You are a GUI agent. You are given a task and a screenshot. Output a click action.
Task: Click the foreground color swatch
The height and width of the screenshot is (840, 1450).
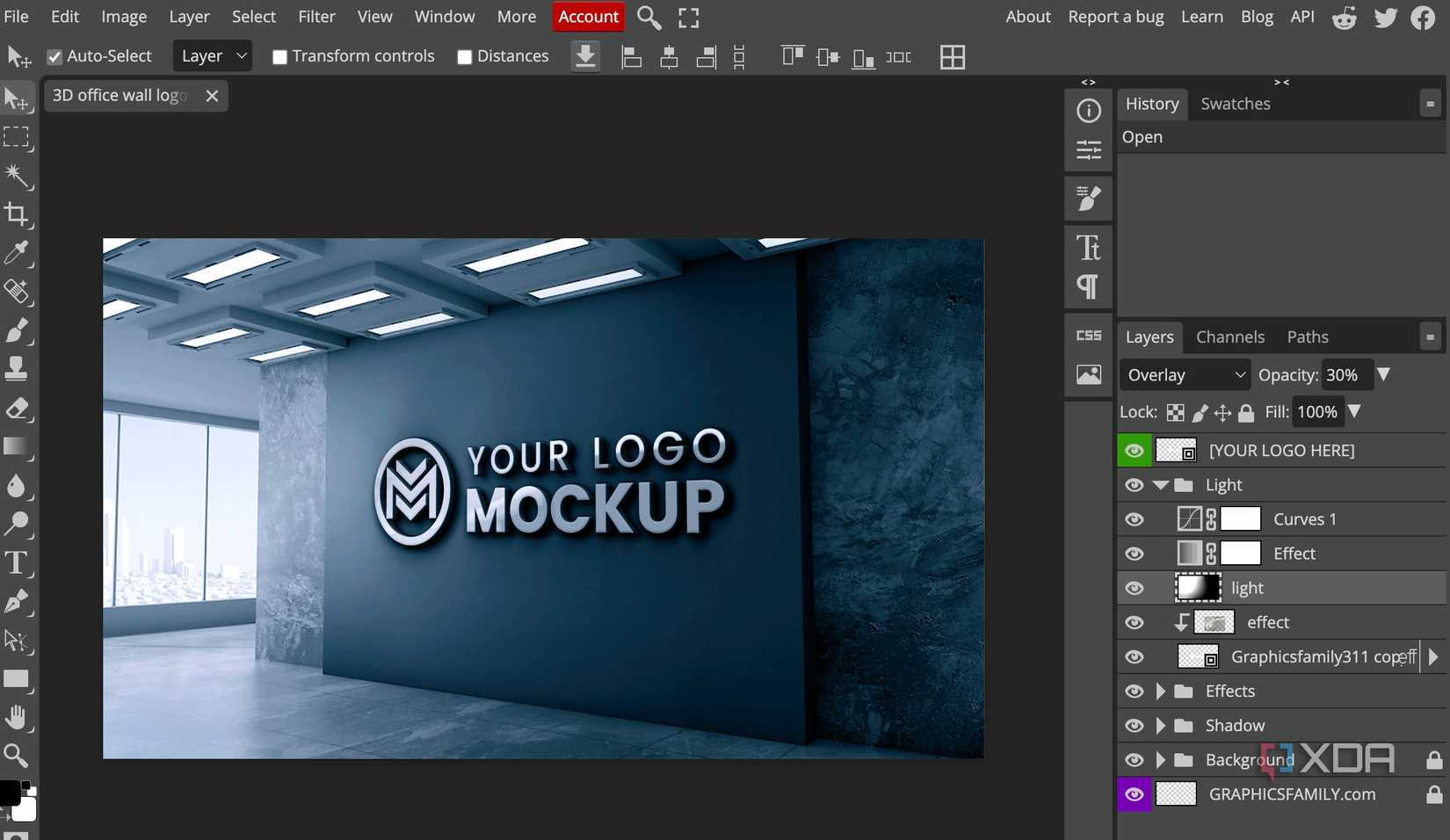(11, 793)
